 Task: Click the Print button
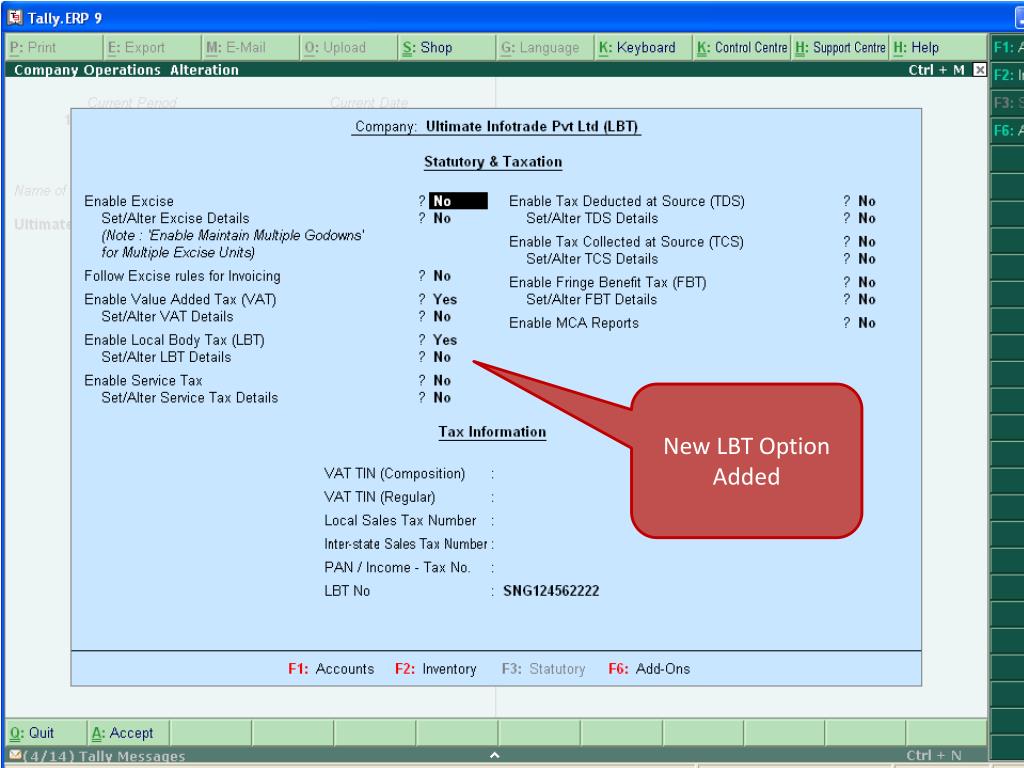[54, 48]
